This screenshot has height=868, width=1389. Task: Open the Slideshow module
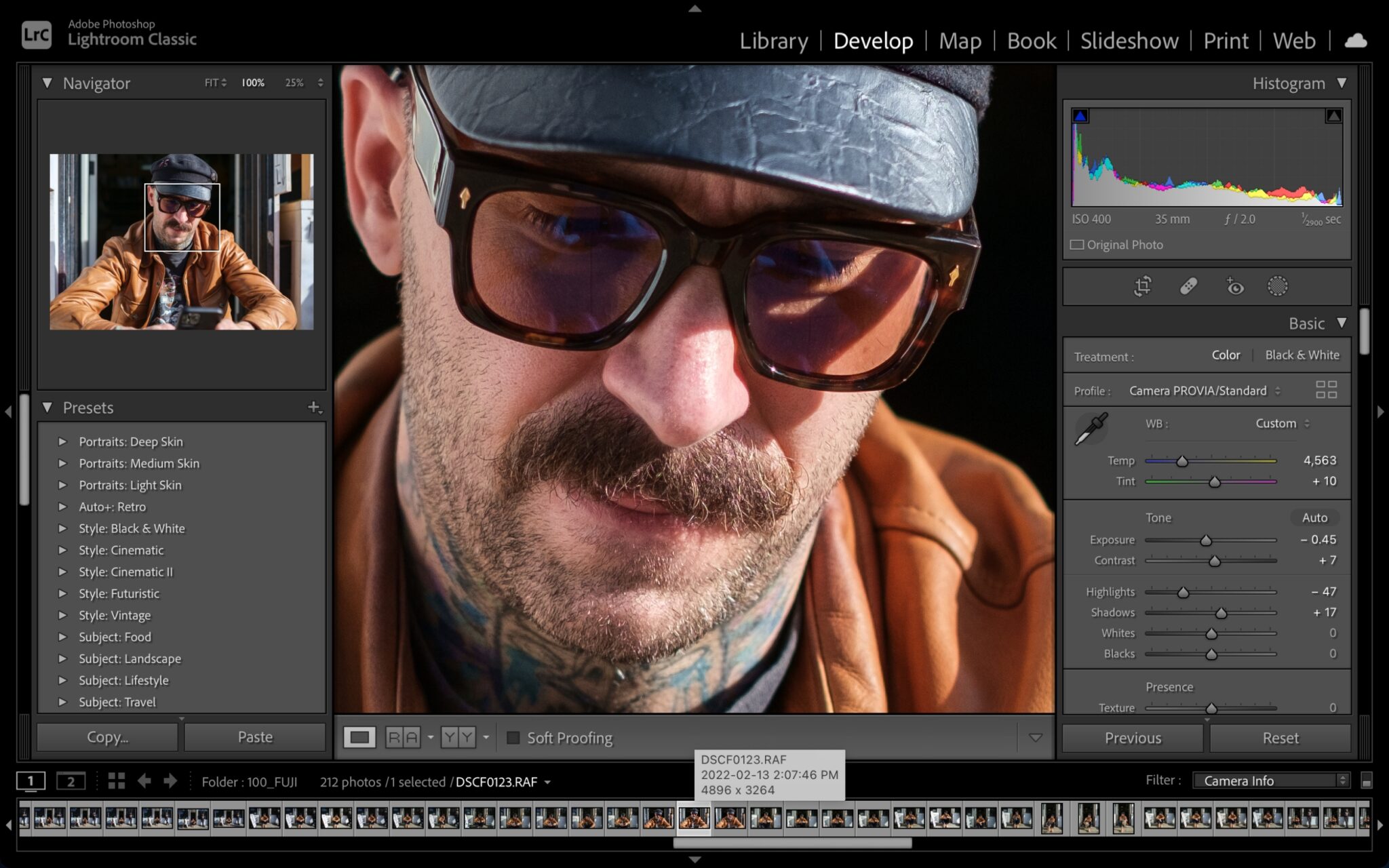click(x=1129, y=41)
